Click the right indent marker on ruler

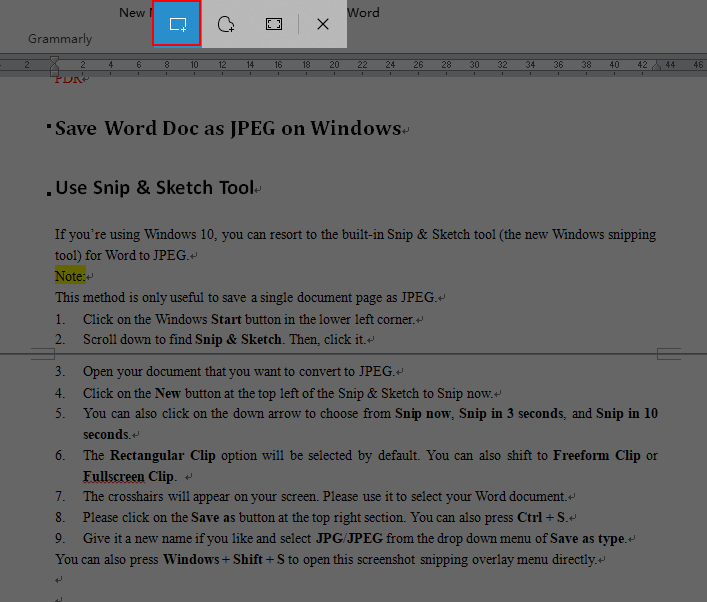pos(656,66)
